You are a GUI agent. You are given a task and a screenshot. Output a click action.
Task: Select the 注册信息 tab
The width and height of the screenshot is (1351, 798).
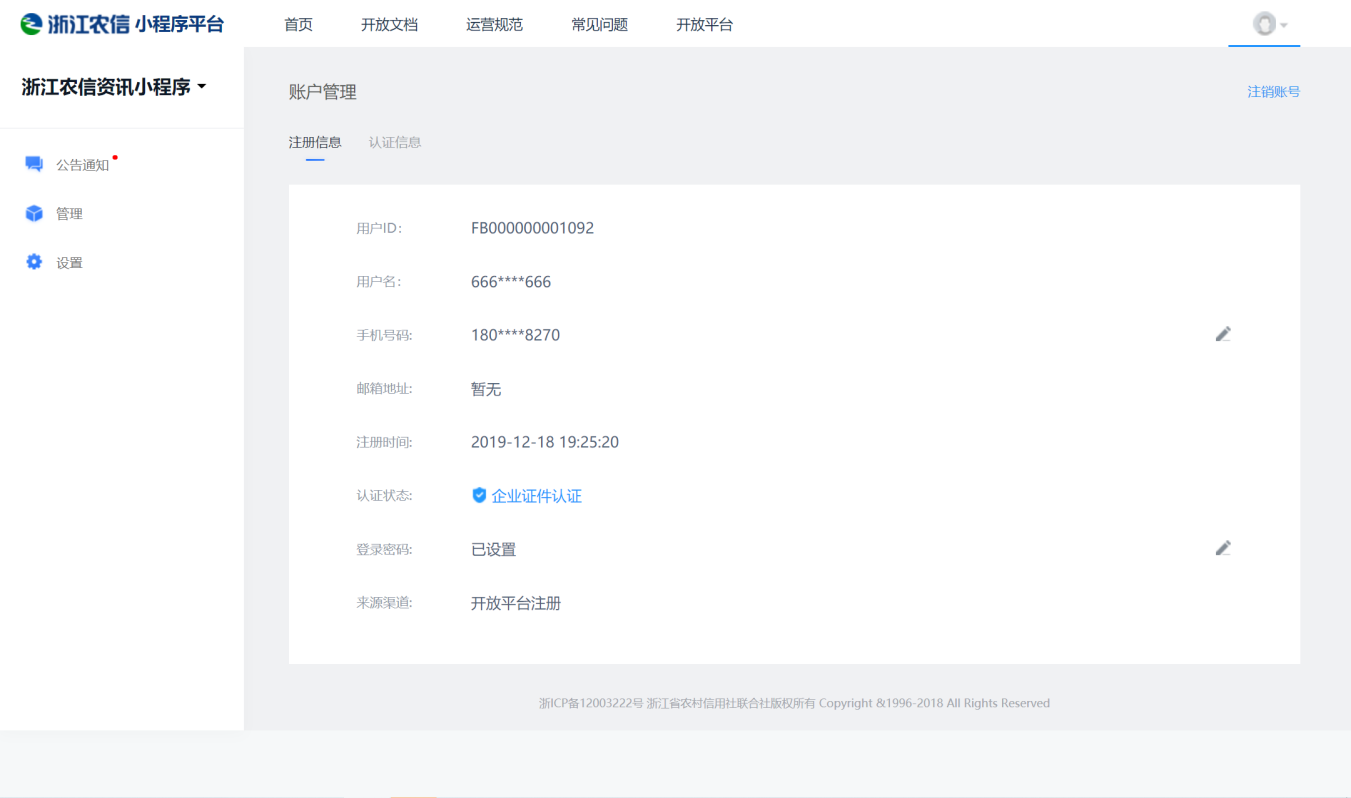pos(315,142)
